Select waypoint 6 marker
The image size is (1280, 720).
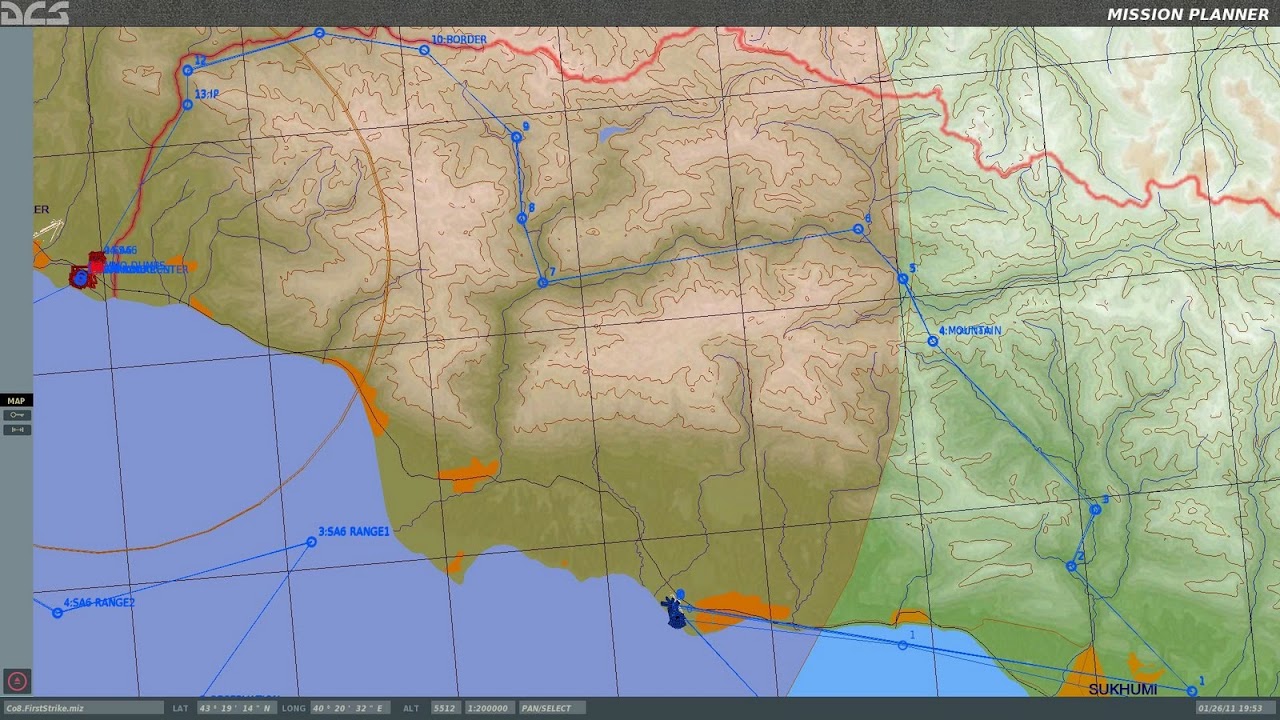point(858,229)
